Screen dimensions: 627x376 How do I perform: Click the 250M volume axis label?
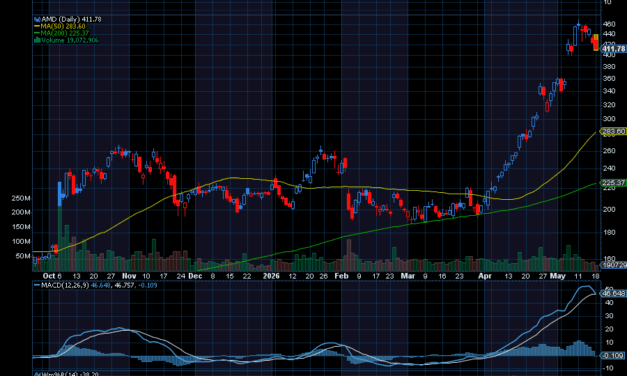21,198
